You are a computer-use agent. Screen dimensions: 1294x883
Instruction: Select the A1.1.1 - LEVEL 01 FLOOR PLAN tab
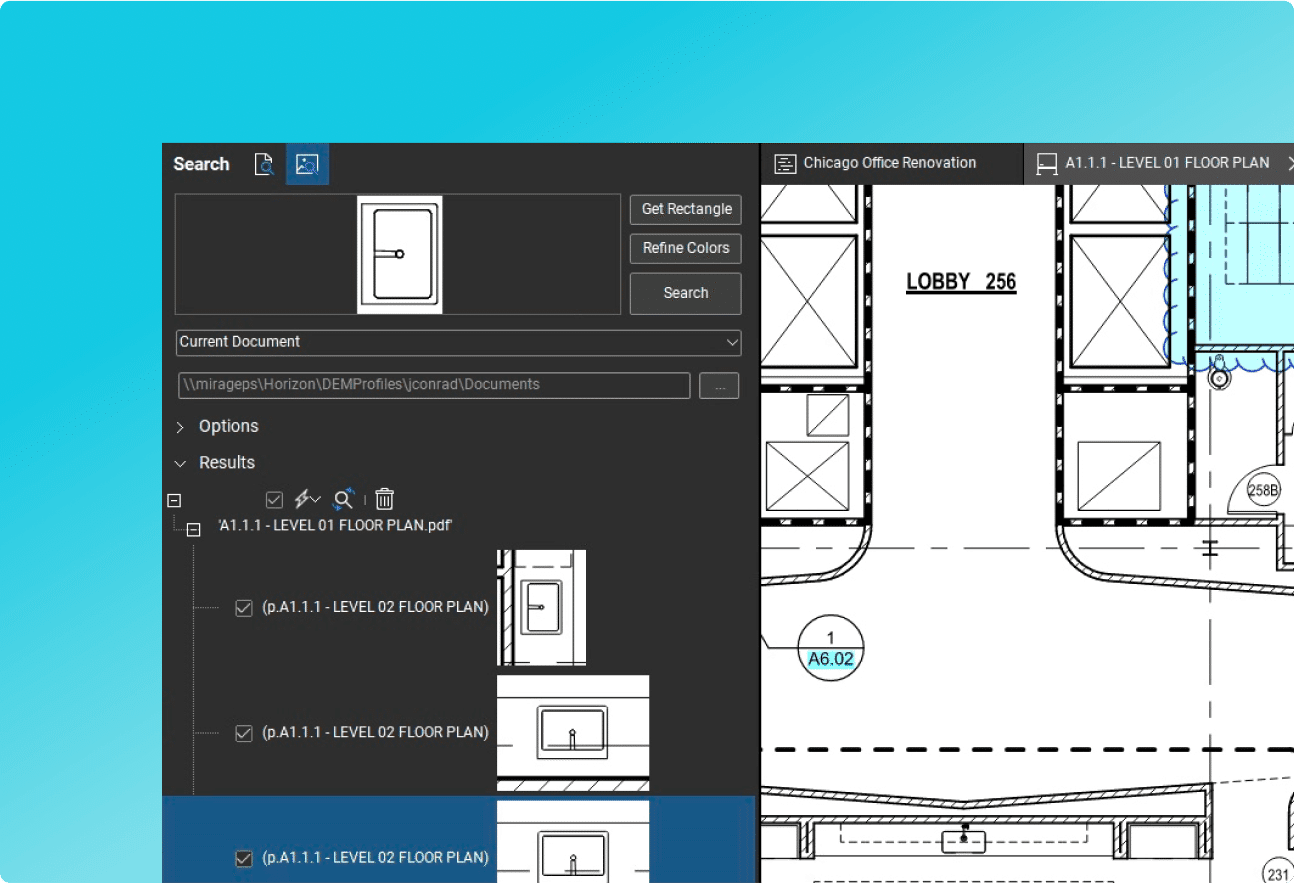(x=1166, y=163)
